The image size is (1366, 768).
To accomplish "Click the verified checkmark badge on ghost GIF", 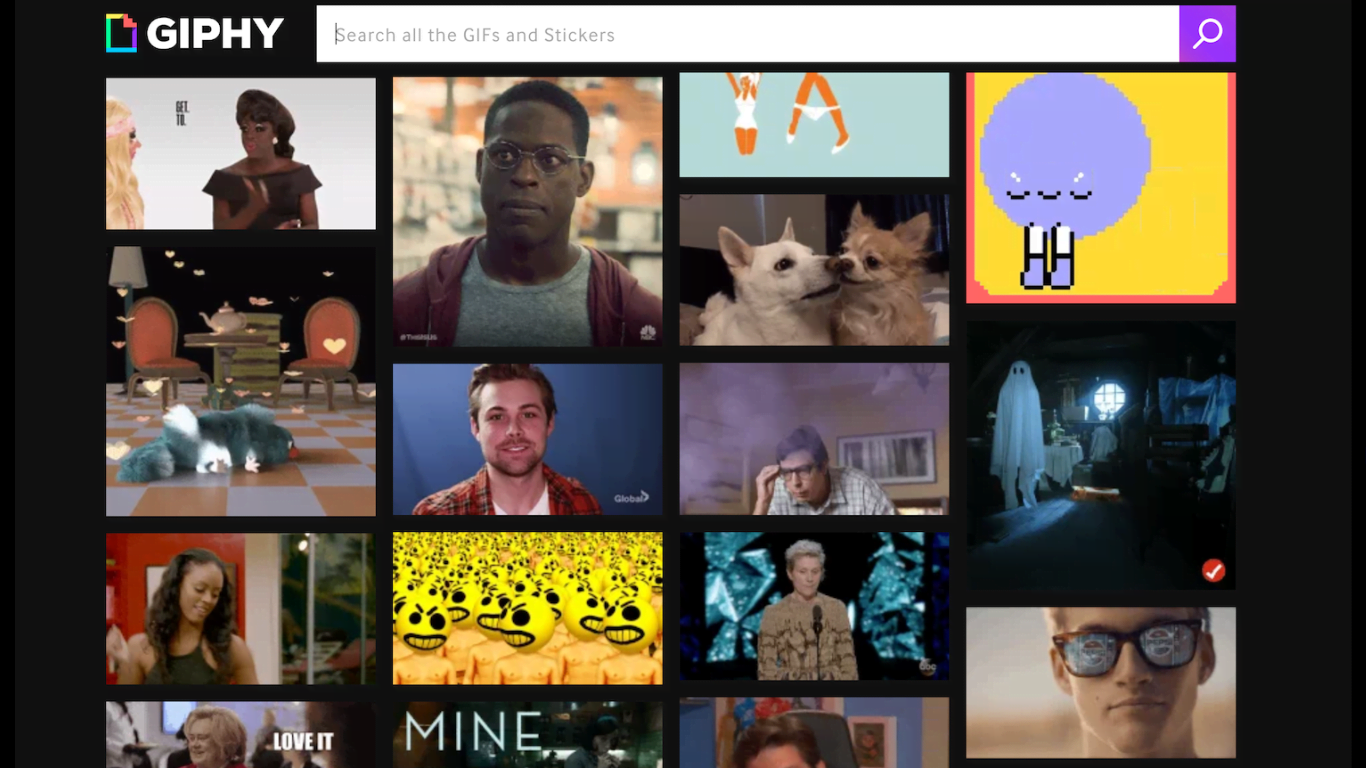I will pyautogui.click(x=1213, y=571).
